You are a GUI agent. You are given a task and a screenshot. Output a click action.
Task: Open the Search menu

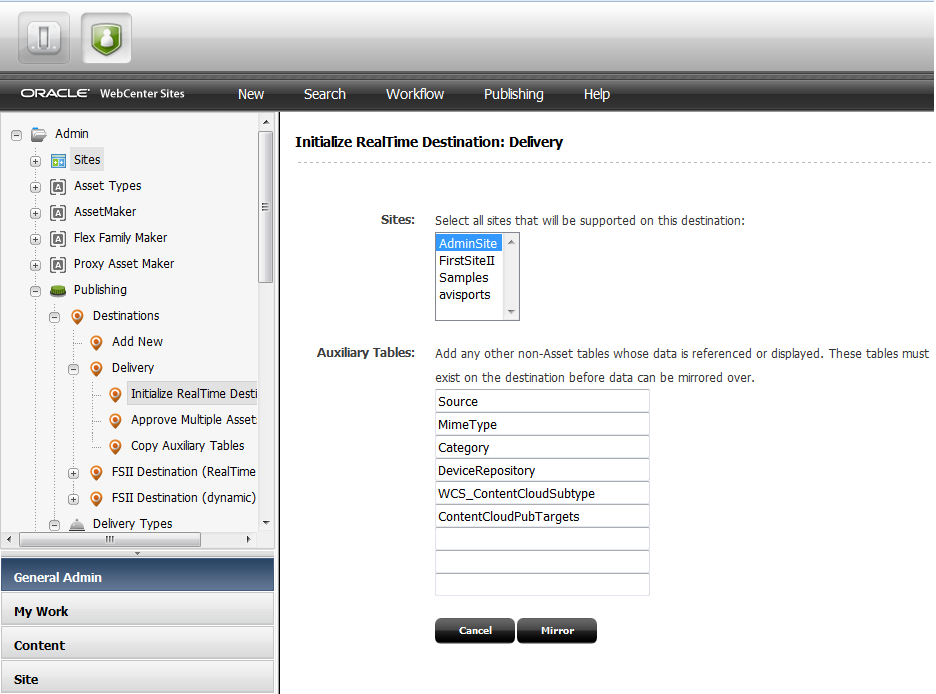(325, 94)
